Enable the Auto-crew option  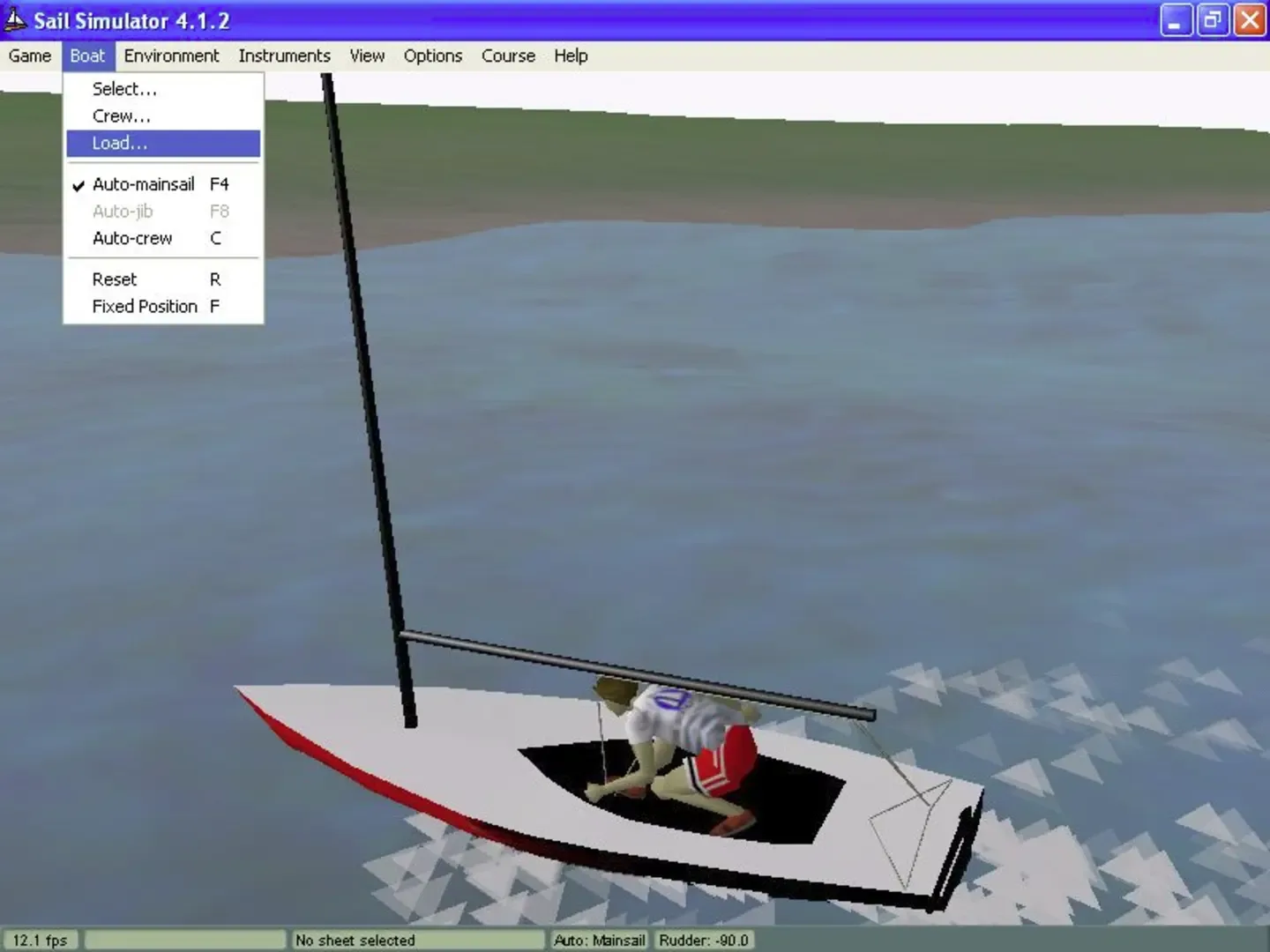point(132,238)
